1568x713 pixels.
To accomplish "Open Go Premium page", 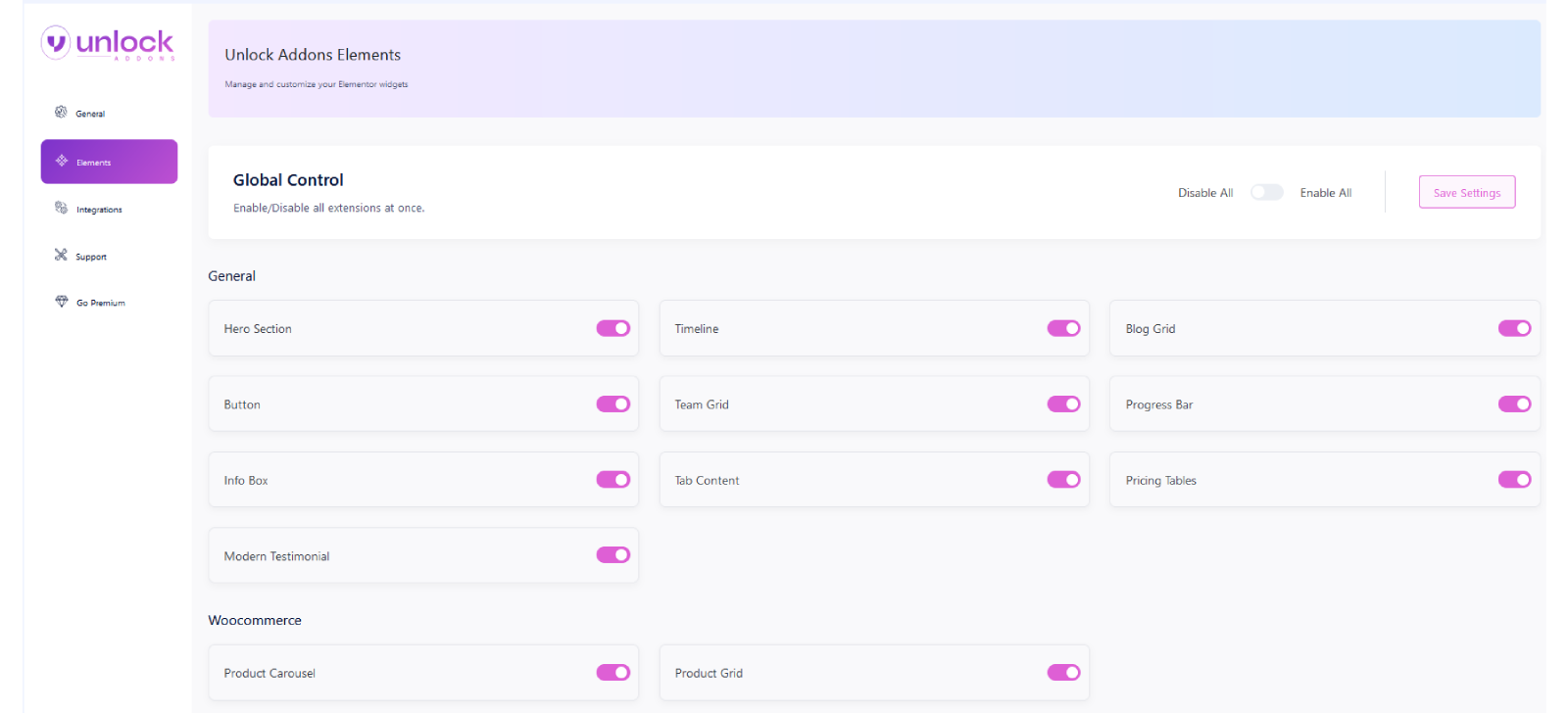I will click(101, 303).
